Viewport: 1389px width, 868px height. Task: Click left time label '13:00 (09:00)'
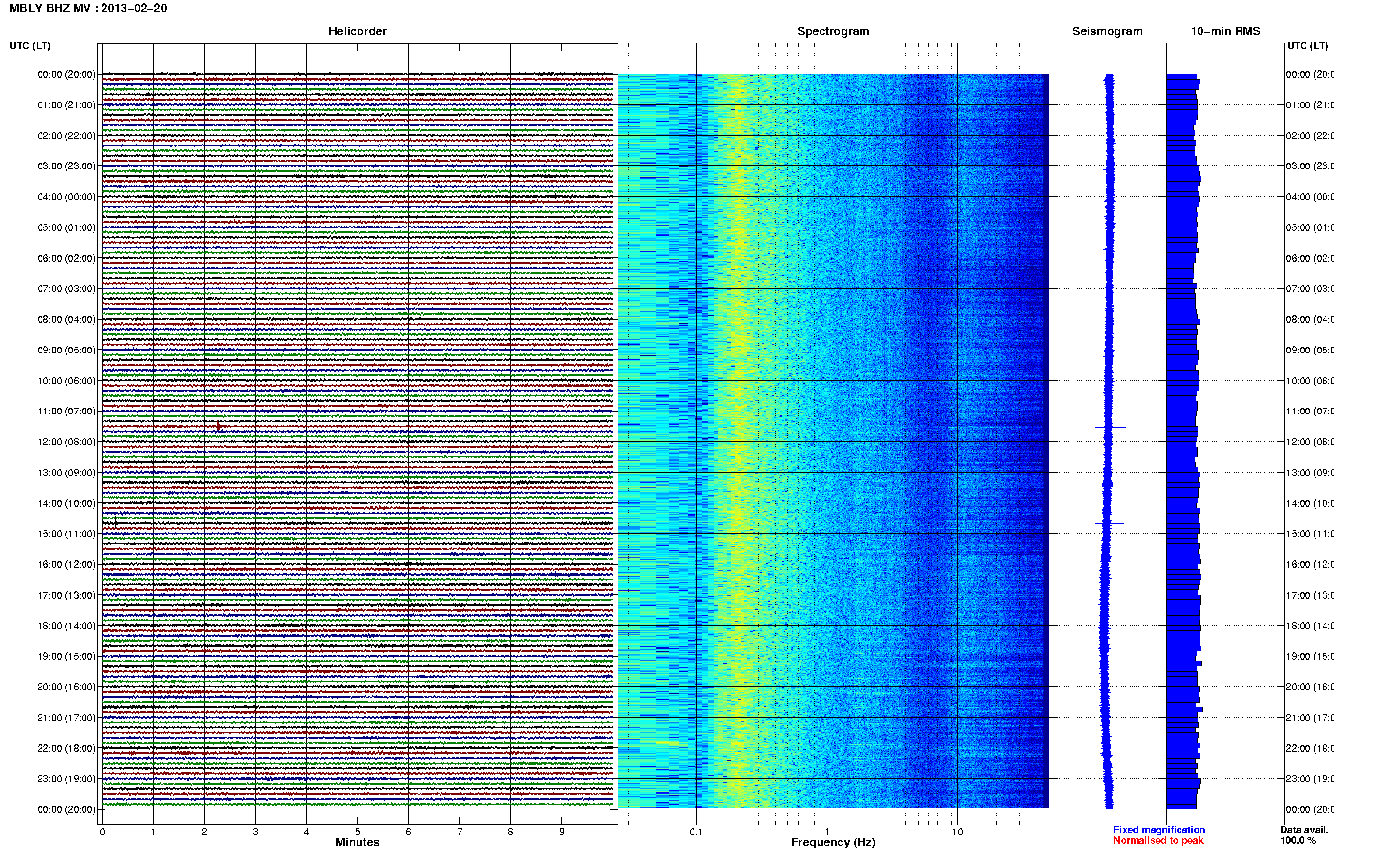point(66,473)
